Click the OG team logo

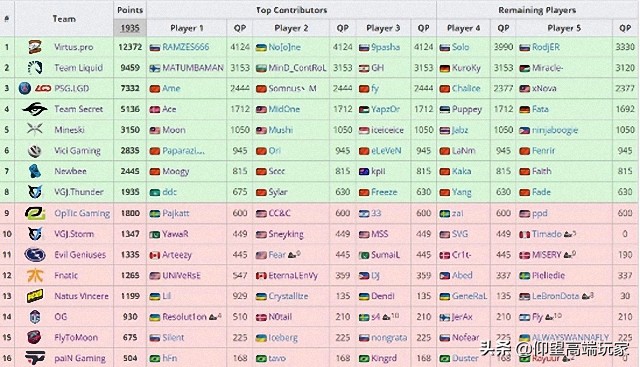point(35,317)
